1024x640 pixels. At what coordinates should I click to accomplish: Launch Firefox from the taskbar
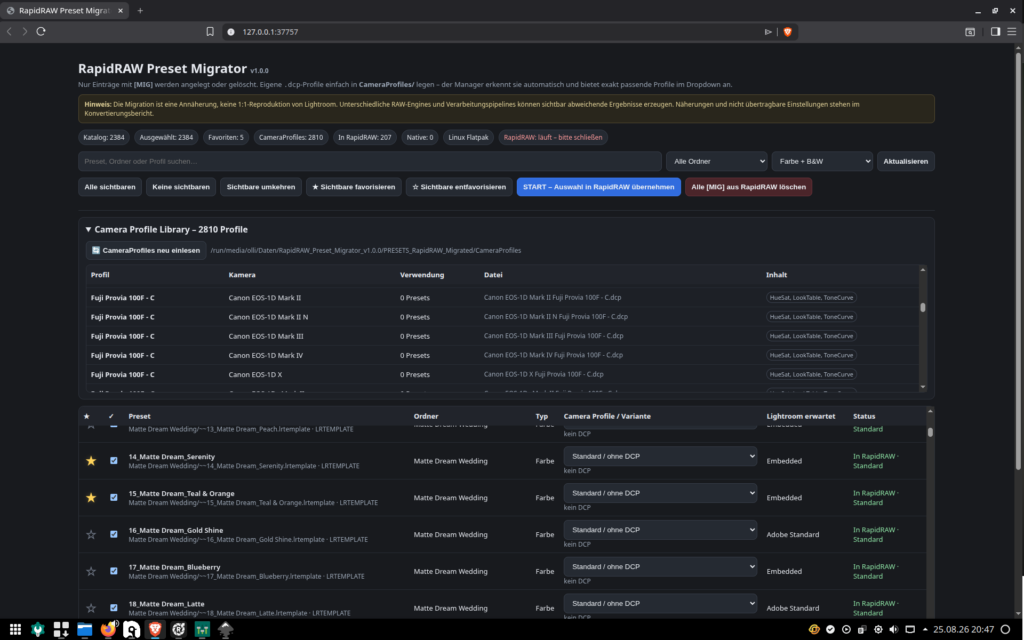[108, 630]
